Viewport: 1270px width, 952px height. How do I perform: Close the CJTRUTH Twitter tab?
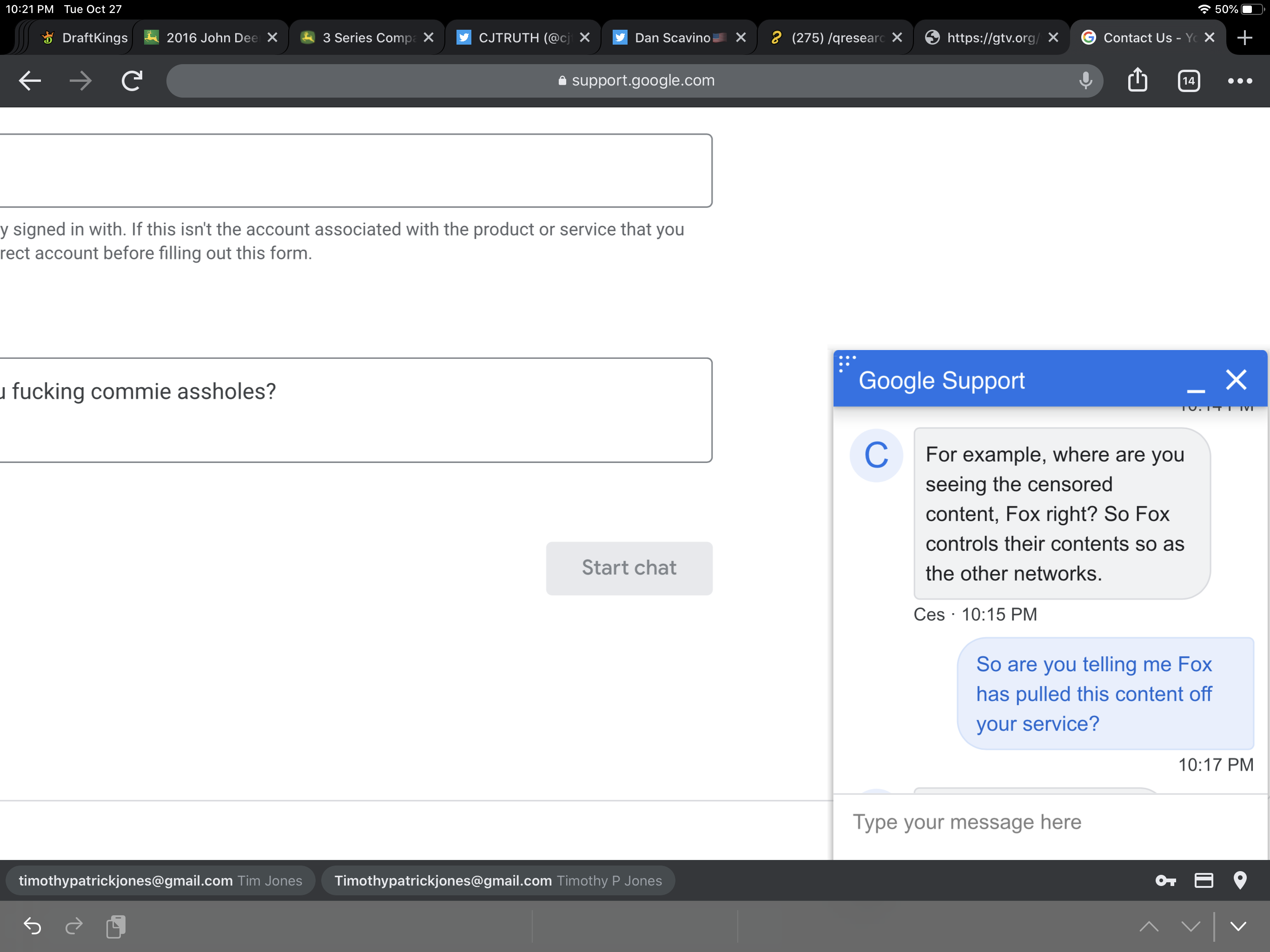tap(584, 37)
